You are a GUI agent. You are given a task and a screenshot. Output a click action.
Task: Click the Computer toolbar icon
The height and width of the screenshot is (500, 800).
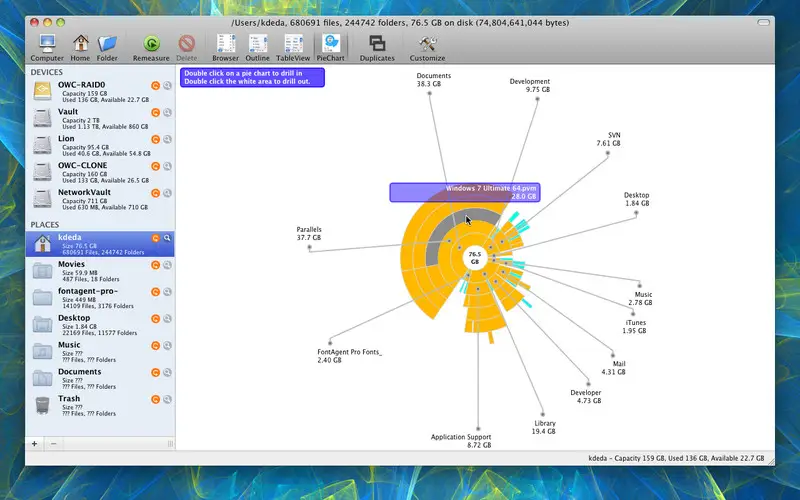point(47,43)
